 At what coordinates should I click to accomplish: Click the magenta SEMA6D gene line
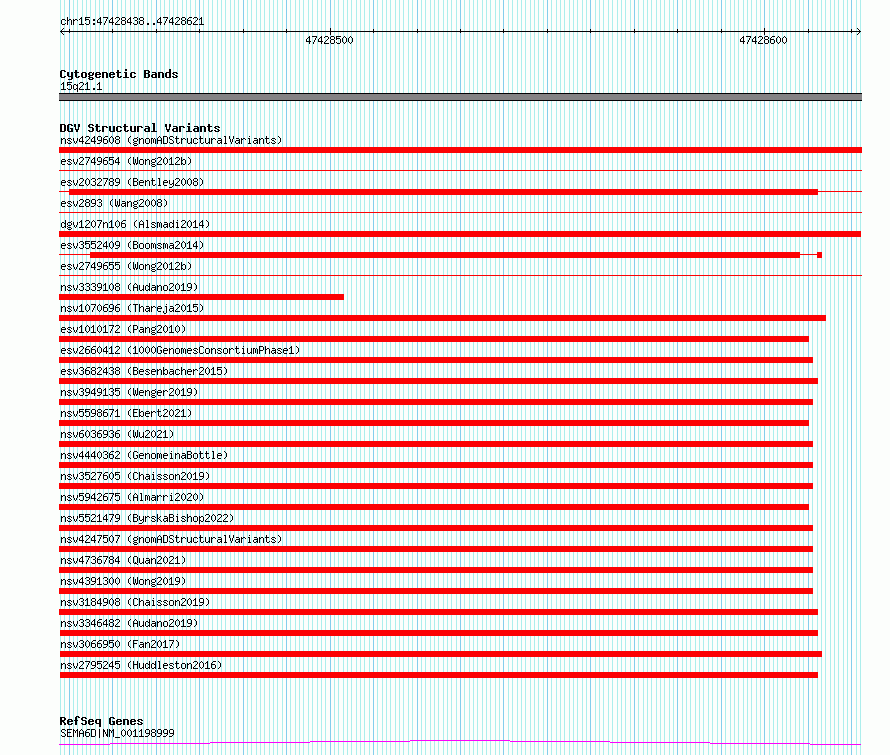tap(460, 742)
